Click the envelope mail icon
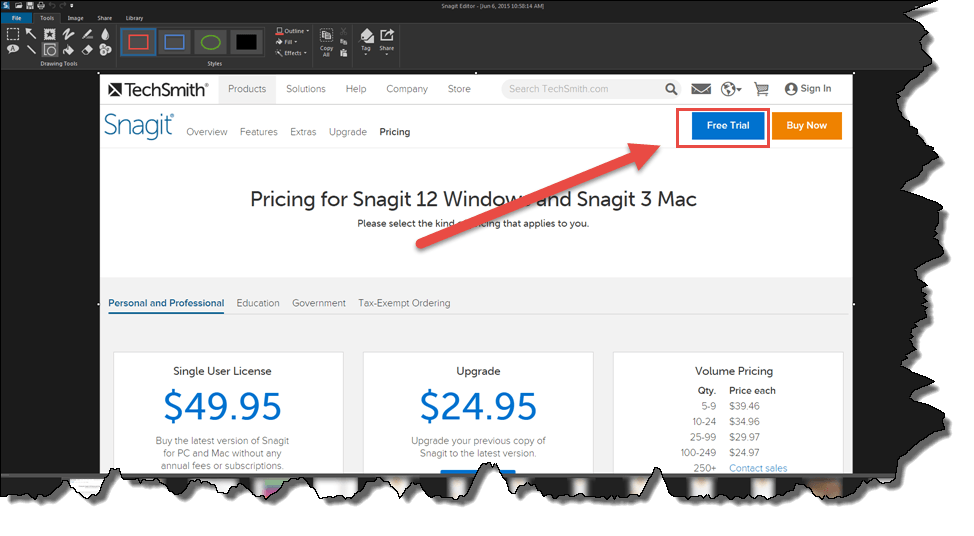This screenshot has width=974, height=536. (x=701, y=89)
